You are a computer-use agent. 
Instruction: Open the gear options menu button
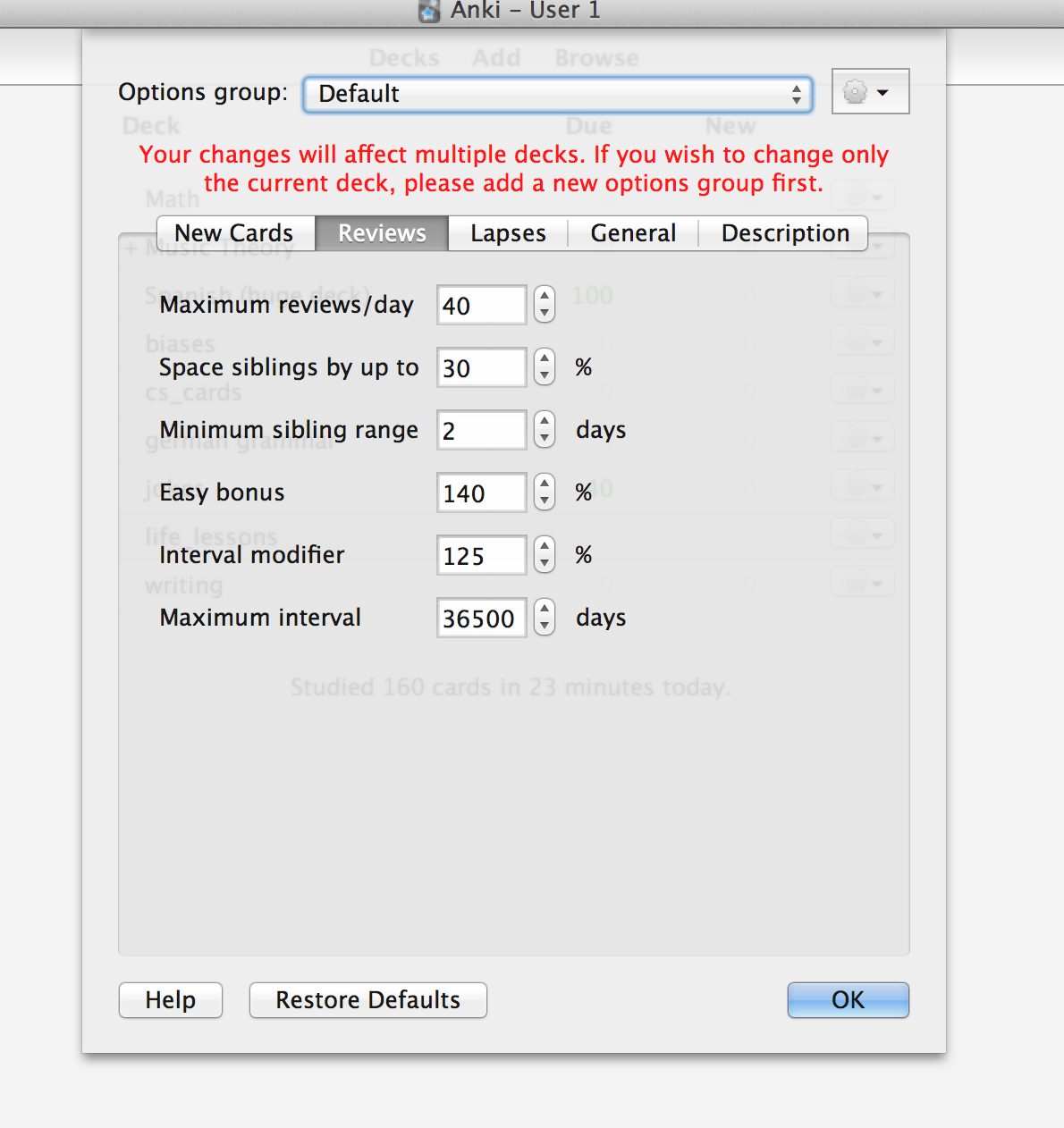[869, 92]
